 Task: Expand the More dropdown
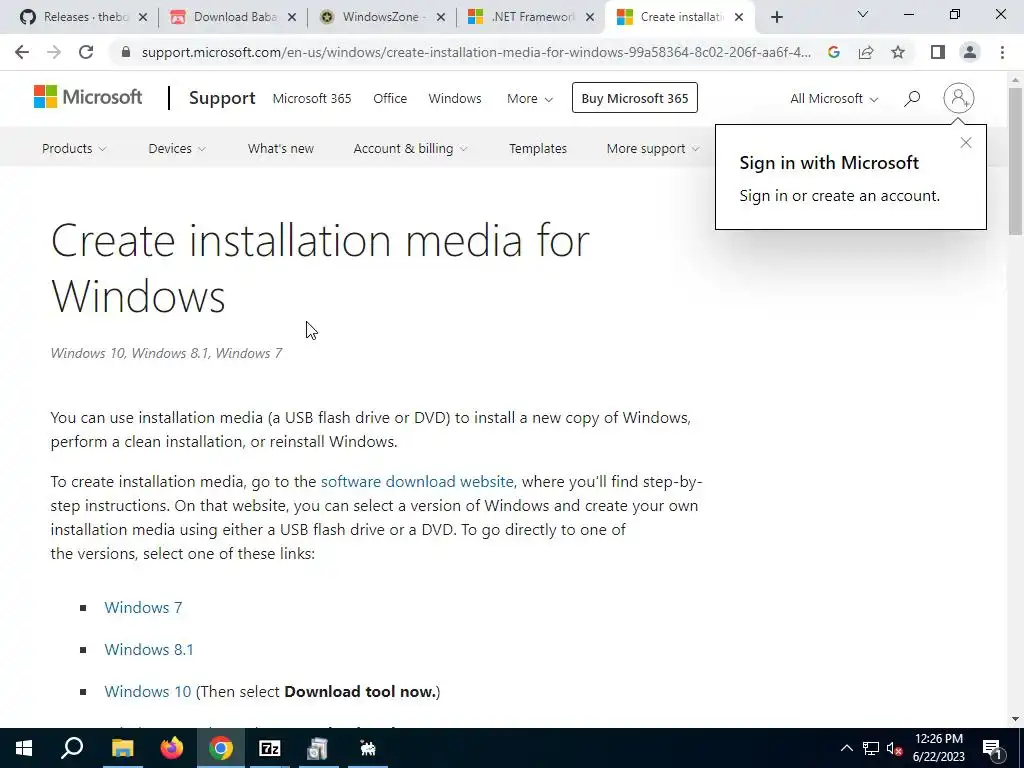tap(530, 99)
